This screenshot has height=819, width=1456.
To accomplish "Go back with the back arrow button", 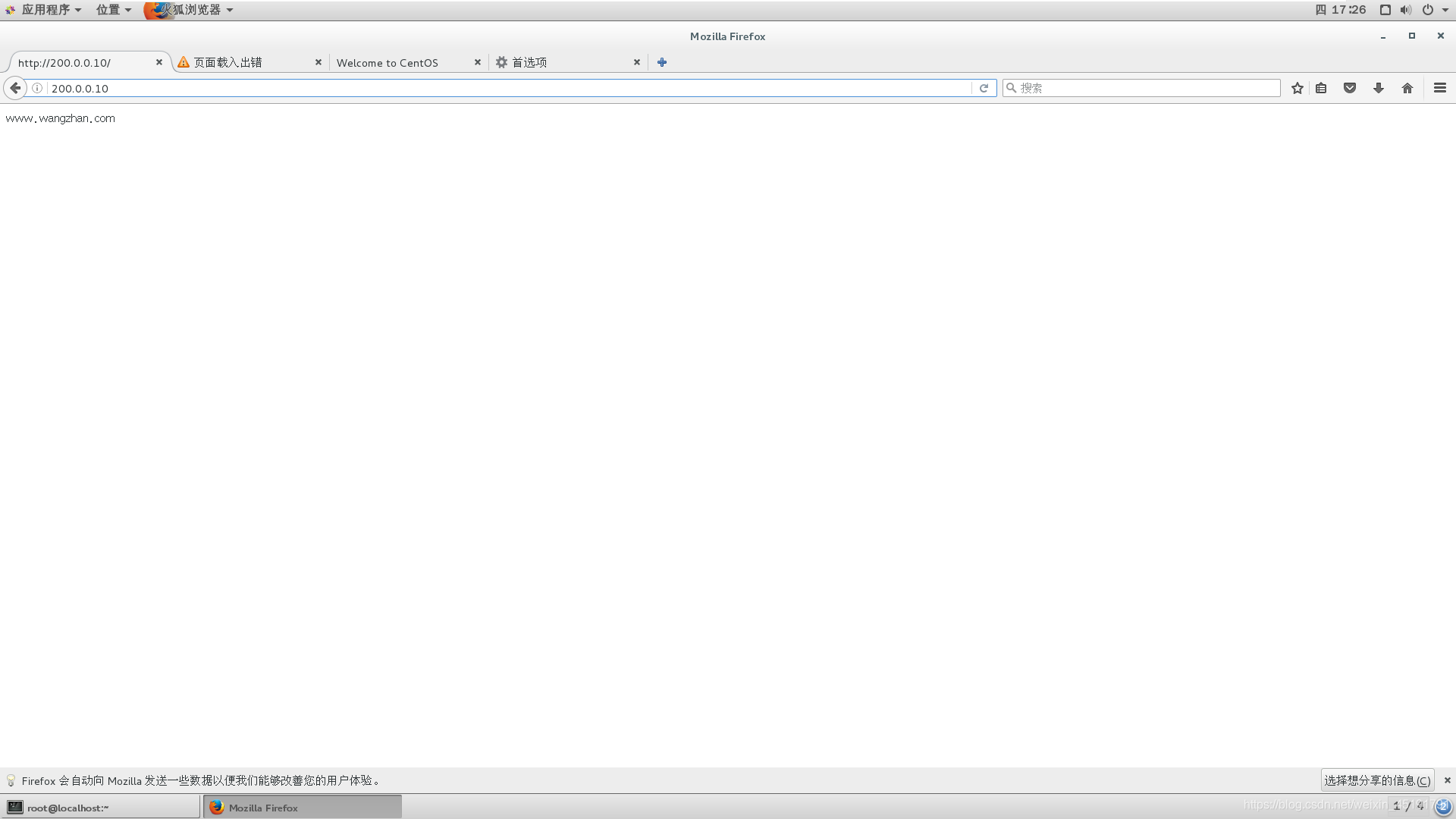I will tap(15, 88).
